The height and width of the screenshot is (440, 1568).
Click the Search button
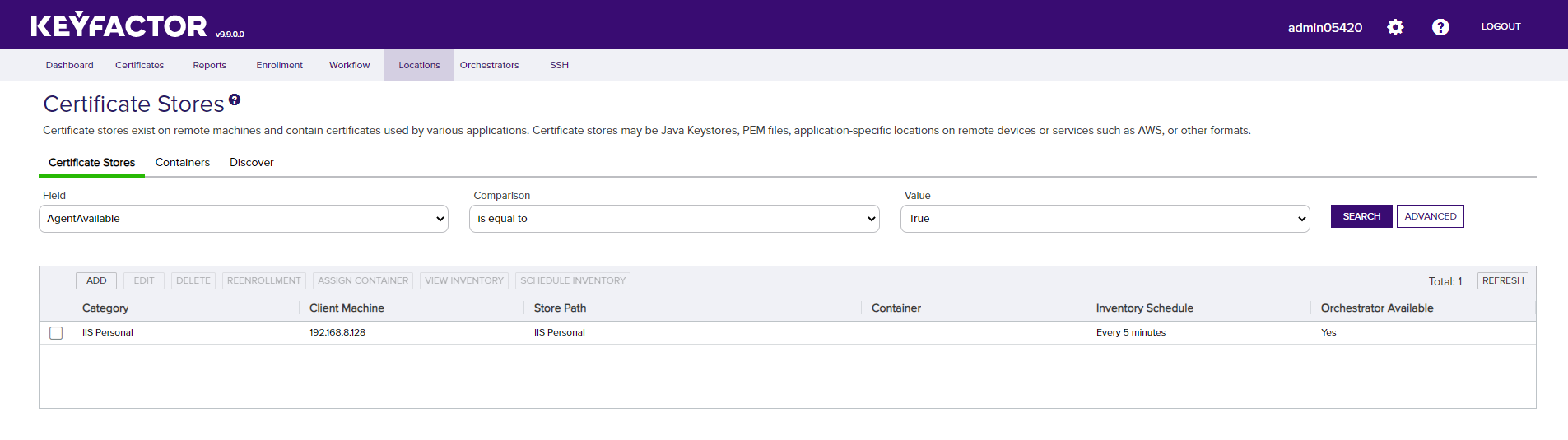1361,216
